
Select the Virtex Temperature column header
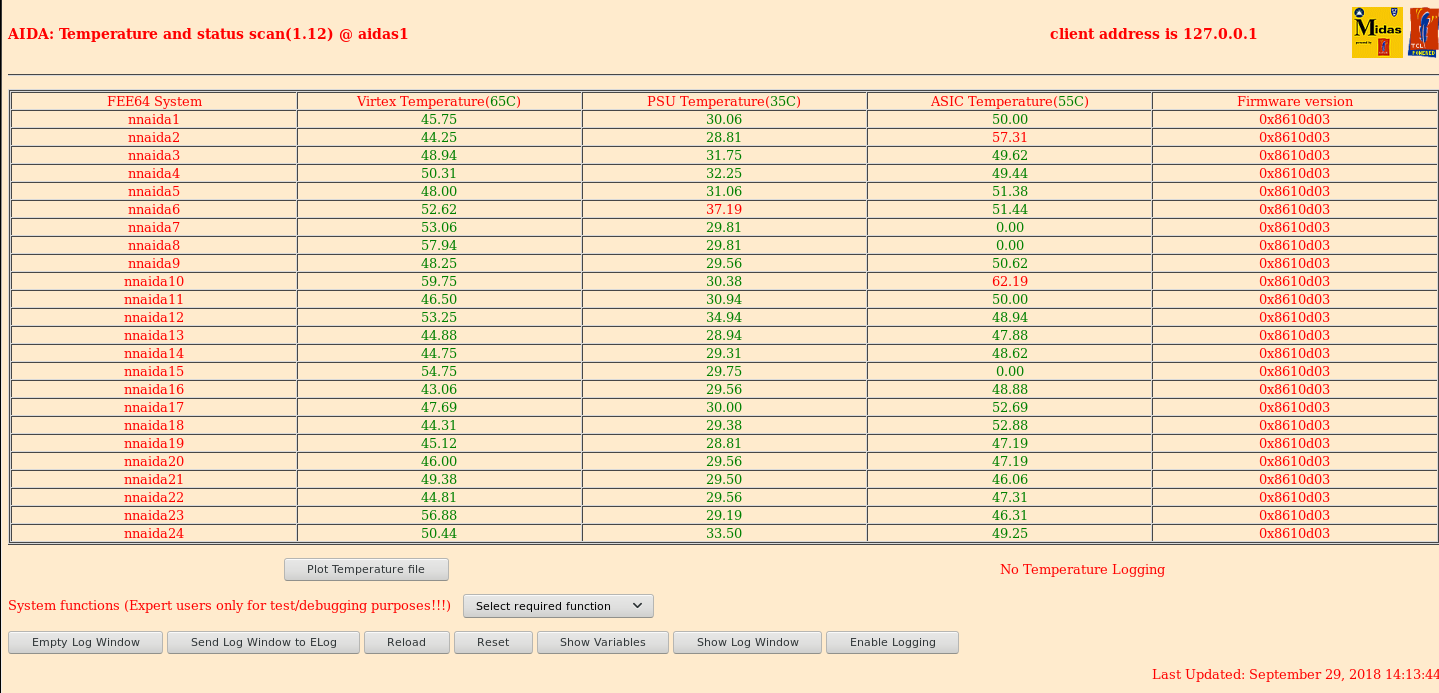(x=439, y=101)
